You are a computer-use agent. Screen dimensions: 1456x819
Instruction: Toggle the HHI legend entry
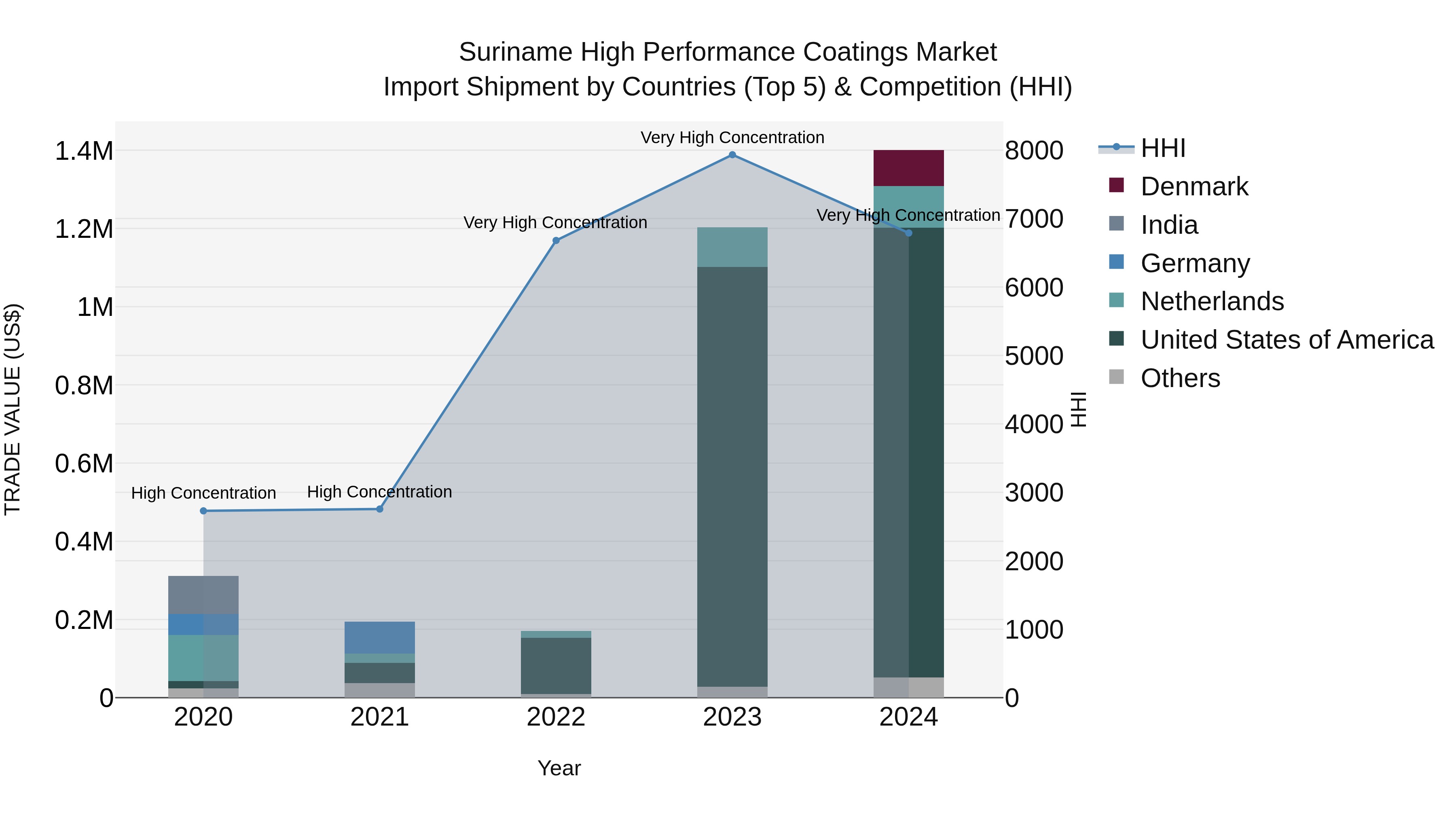[1142, 148]
